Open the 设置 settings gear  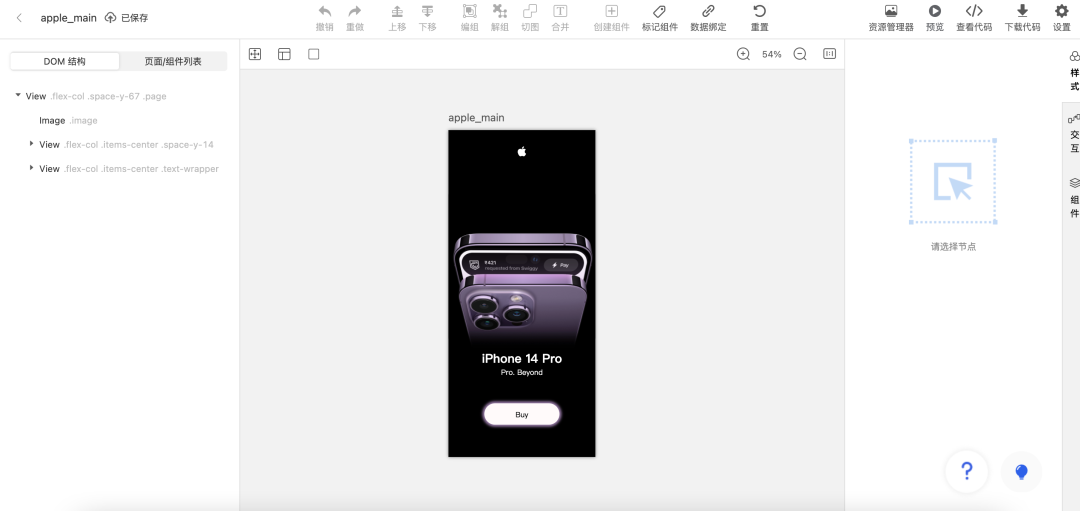click(1061, 11)
